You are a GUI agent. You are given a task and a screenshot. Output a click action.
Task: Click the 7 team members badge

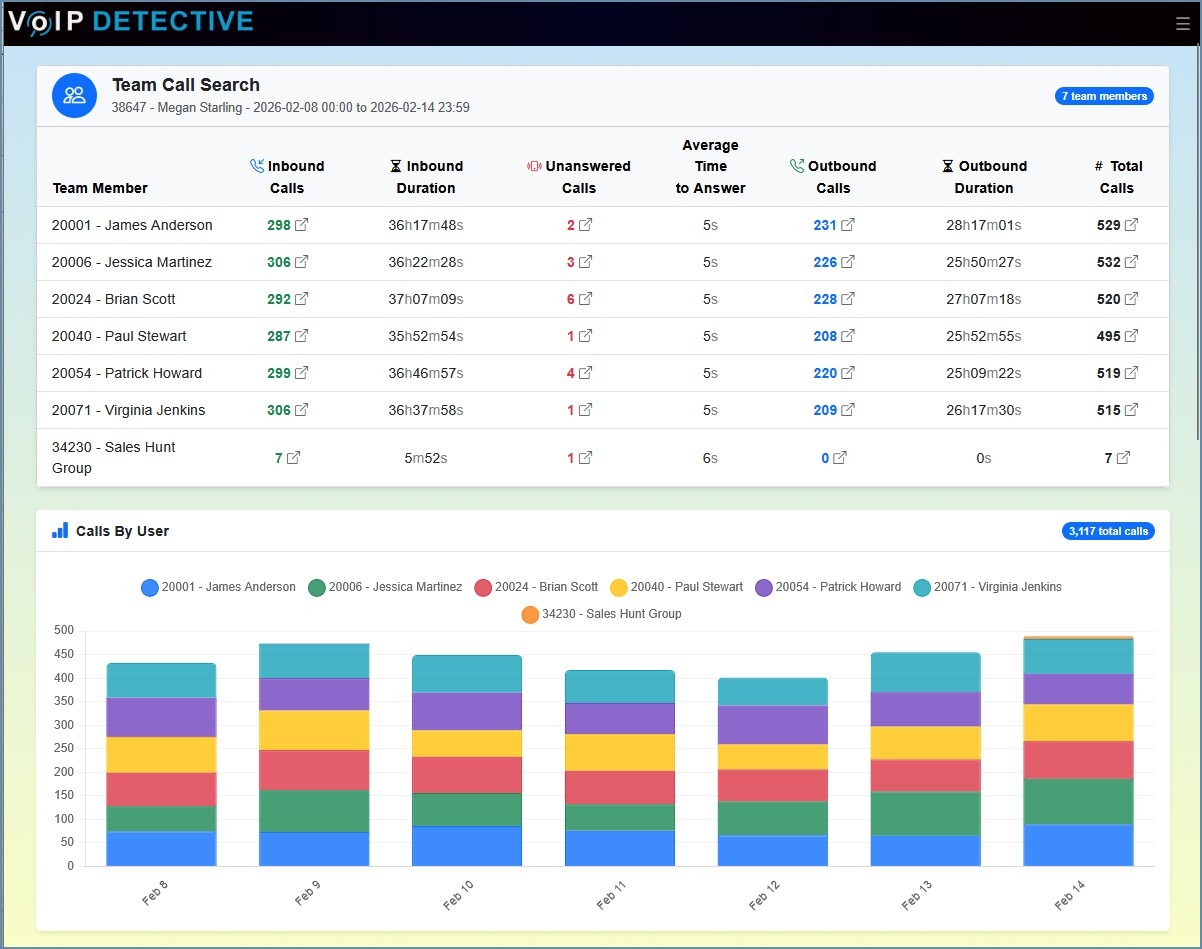click(1104, 96)
